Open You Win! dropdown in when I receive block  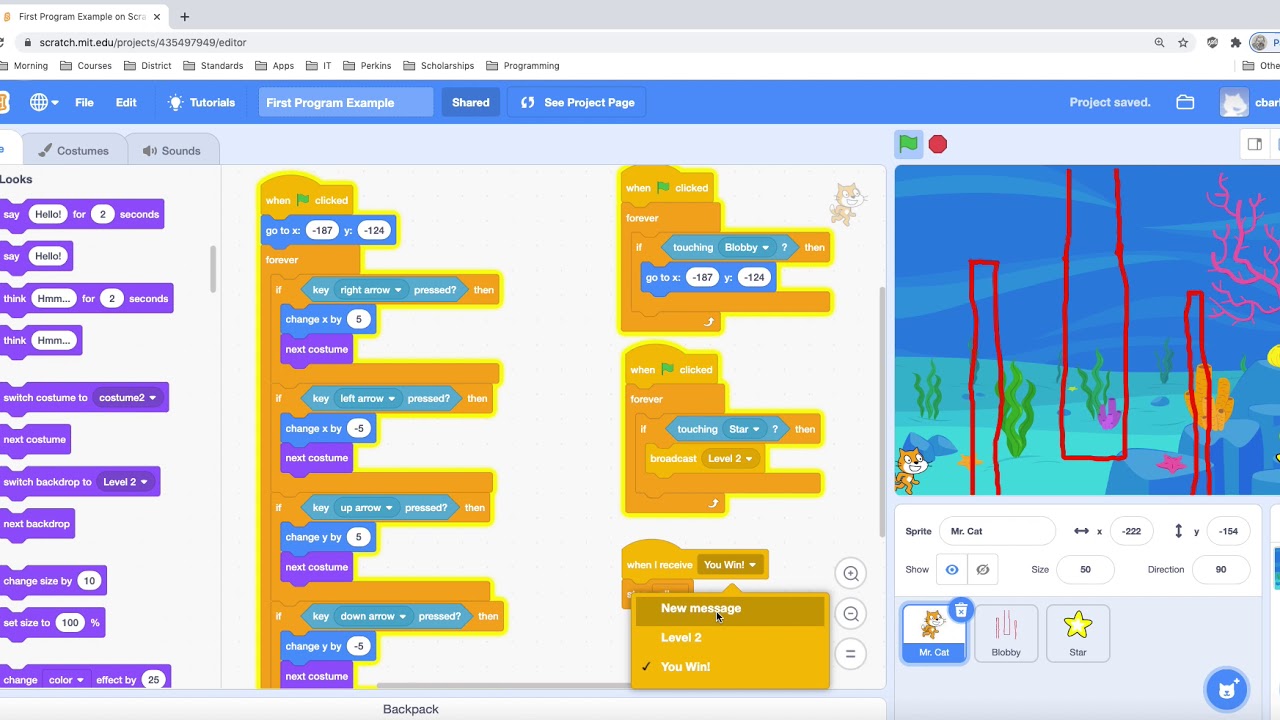[731, 565]
